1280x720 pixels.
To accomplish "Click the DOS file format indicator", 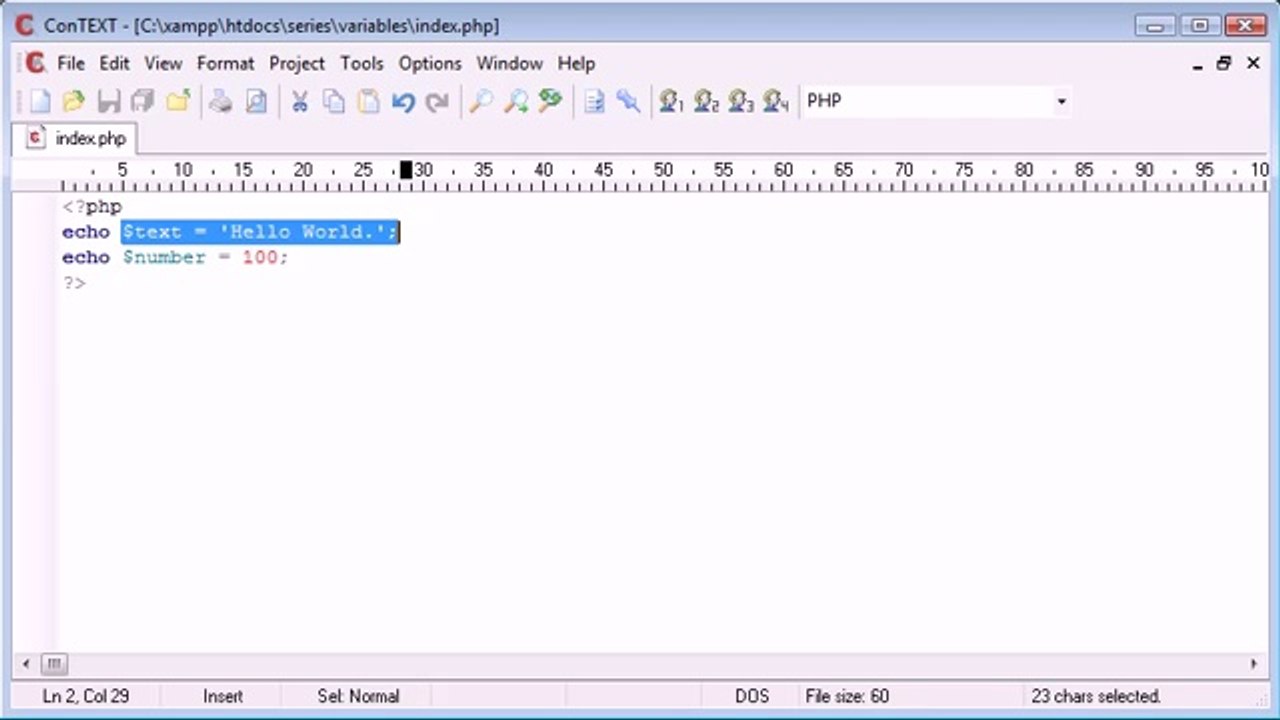I will (x=752, y=696).
